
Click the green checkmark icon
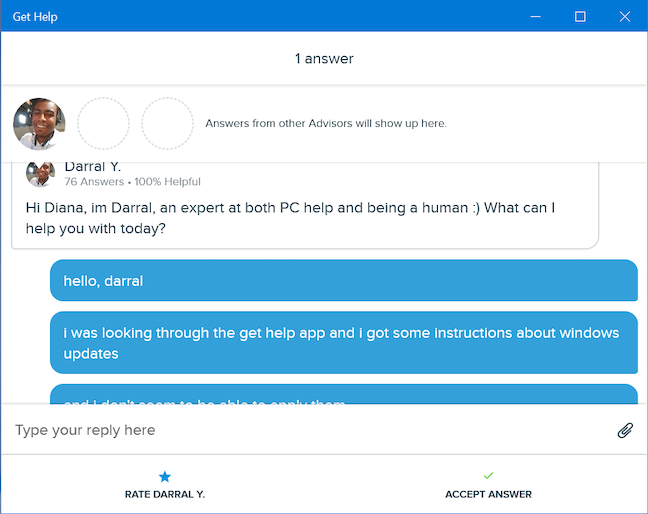click(x=488, y=476)
